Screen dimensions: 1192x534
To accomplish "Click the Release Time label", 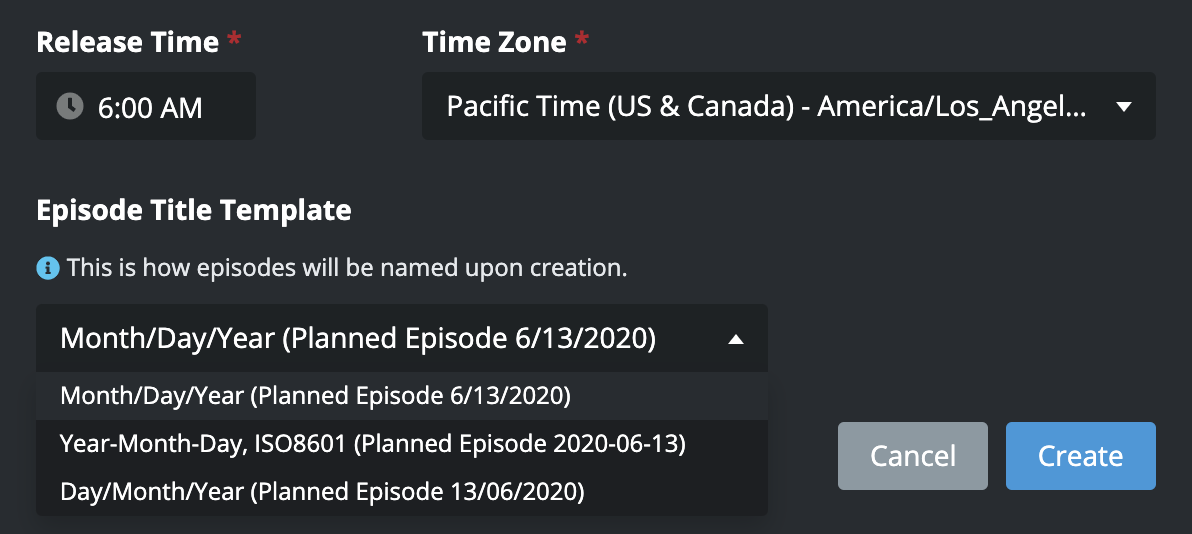I will pos(127,42).
